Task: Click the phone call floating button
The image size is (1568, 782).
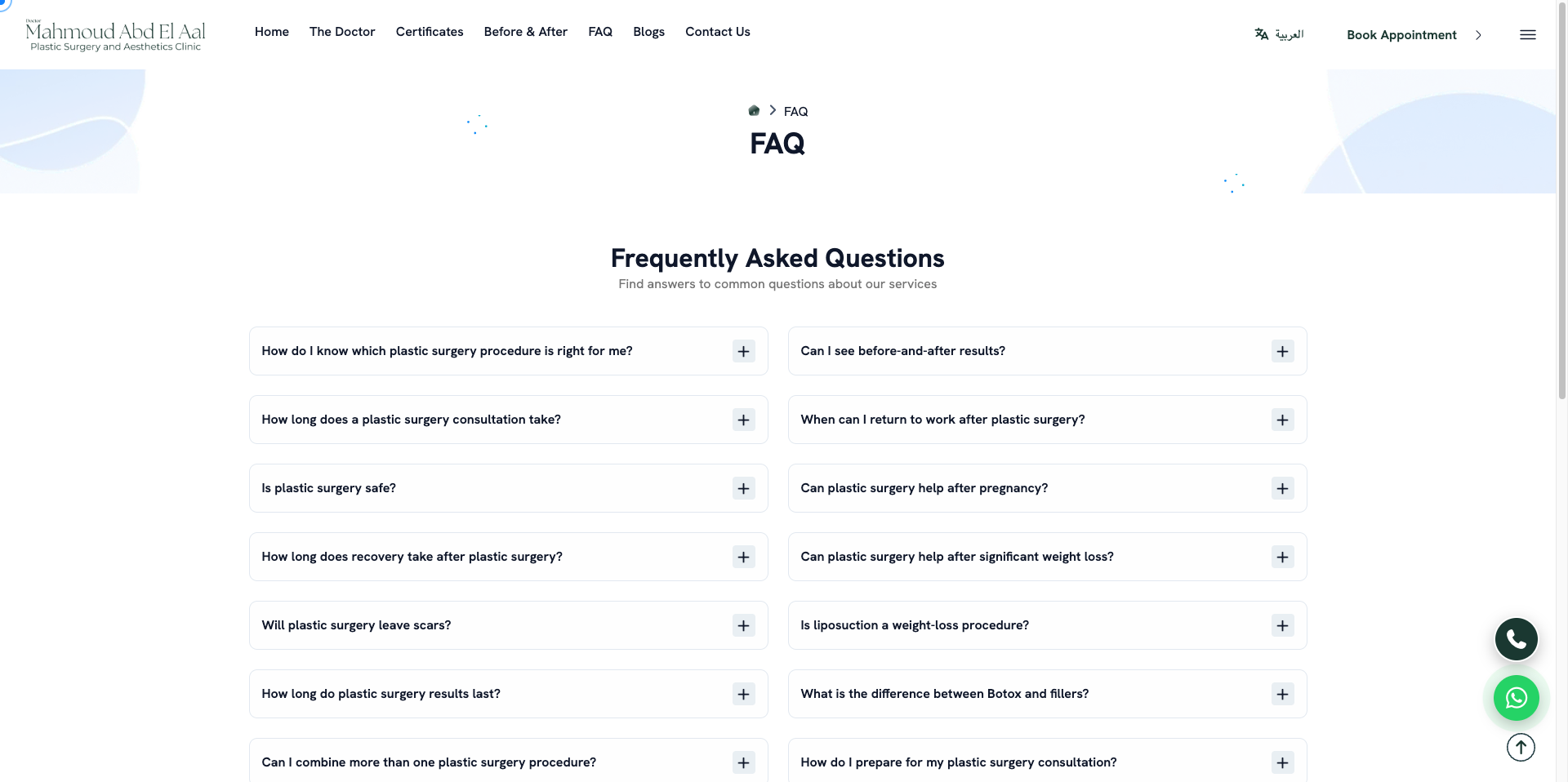Action: pyautogui.click(x=1516, y=639)
